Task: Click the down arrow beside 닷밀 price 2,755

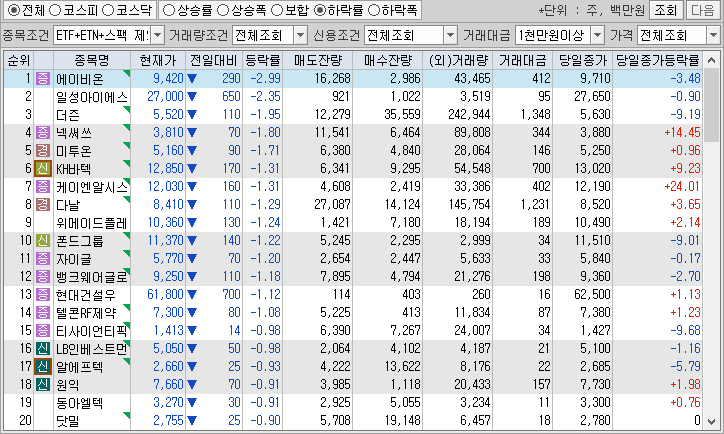Action: [192, 421]
